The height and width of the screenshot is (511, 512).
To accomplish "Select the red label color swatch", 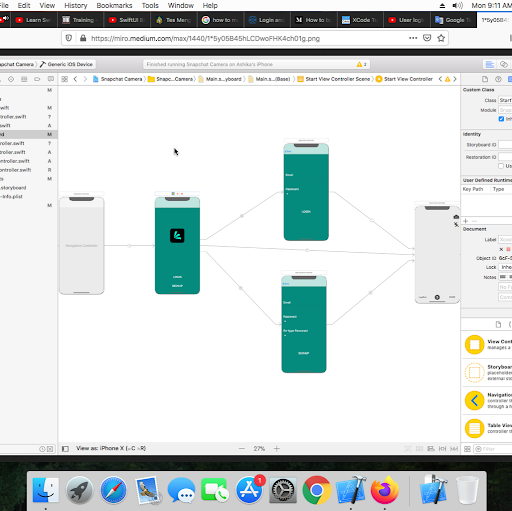I will 508,249.
